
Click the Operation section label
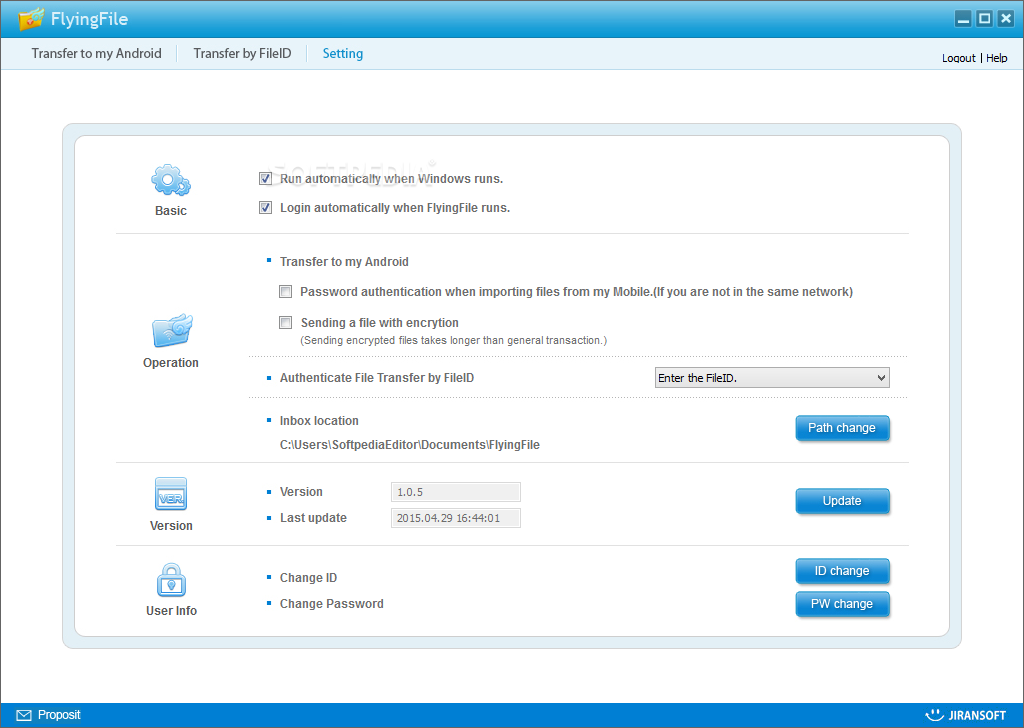tap(170, 362)
